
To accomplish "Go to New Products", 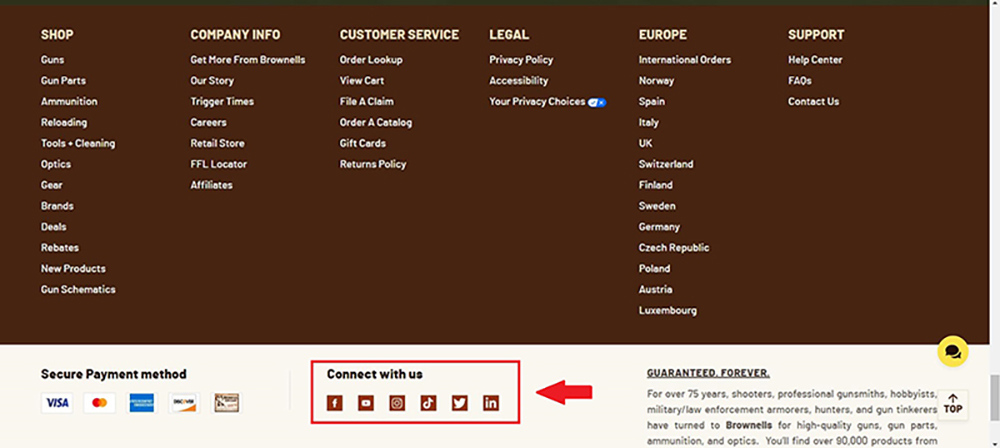I will tap(73, 269).
